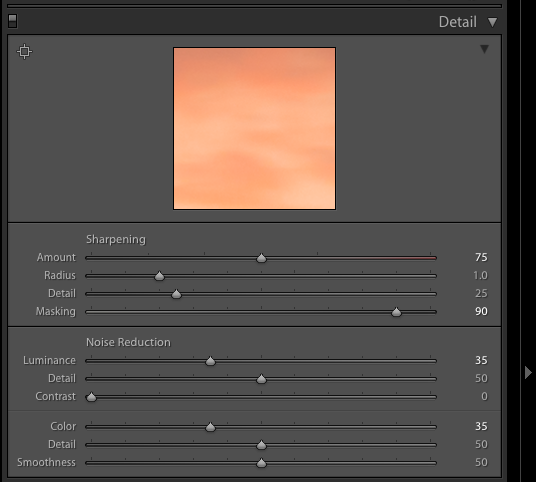Click the Sharpening Detail slider handle
Viewport: 536px width, 482px height.
click(x=176, y=294)
